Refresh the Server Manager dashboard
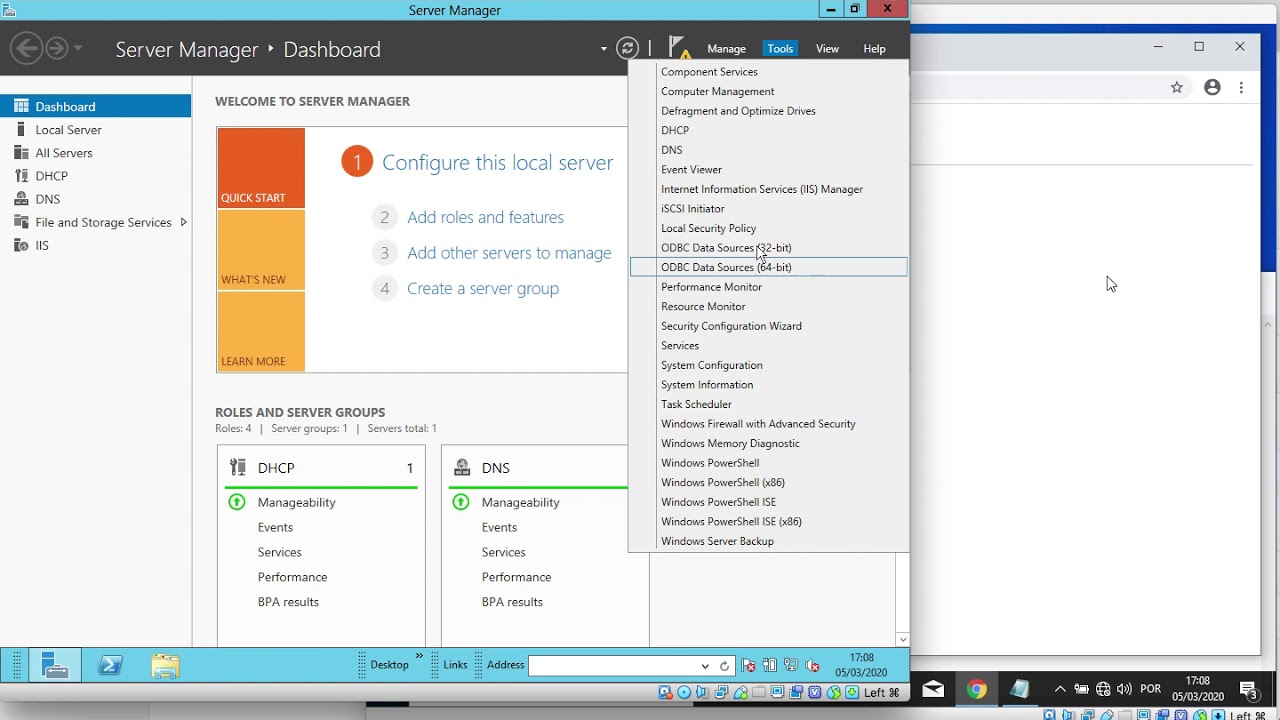The height and width of the screenshot is (720, 1280). (627, 48)
